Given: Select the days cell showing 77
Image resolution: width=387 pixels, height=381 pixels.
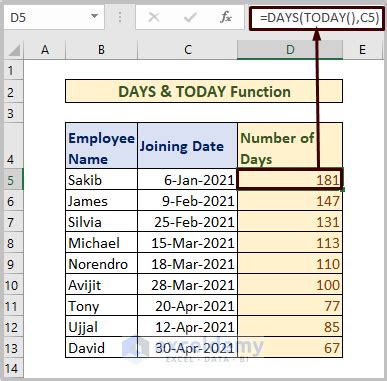Looking at the screenshot, I should [290, 305].
